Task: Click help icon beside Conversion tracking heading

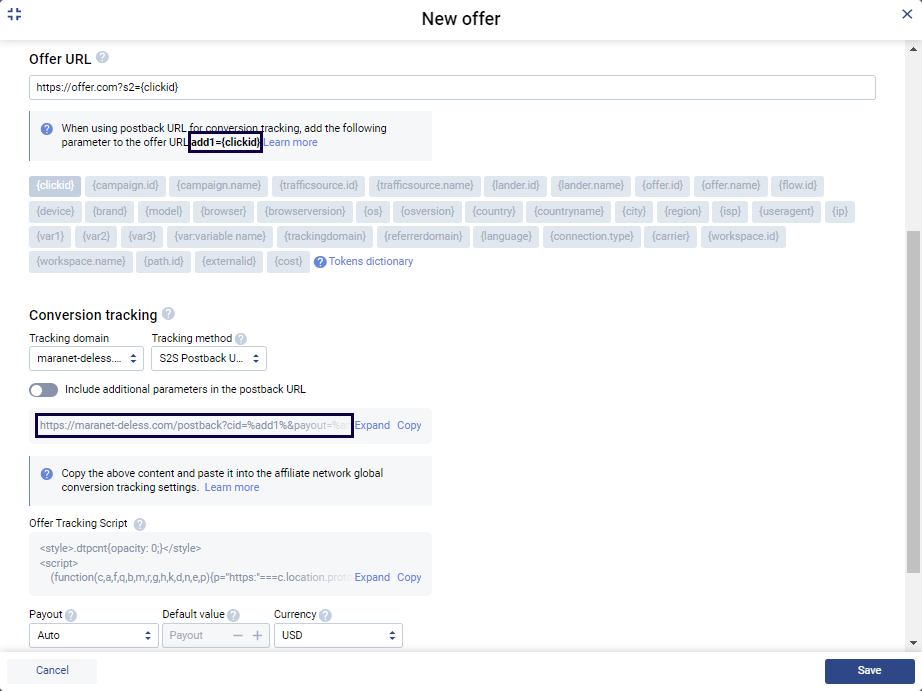Action: point(168,314)
